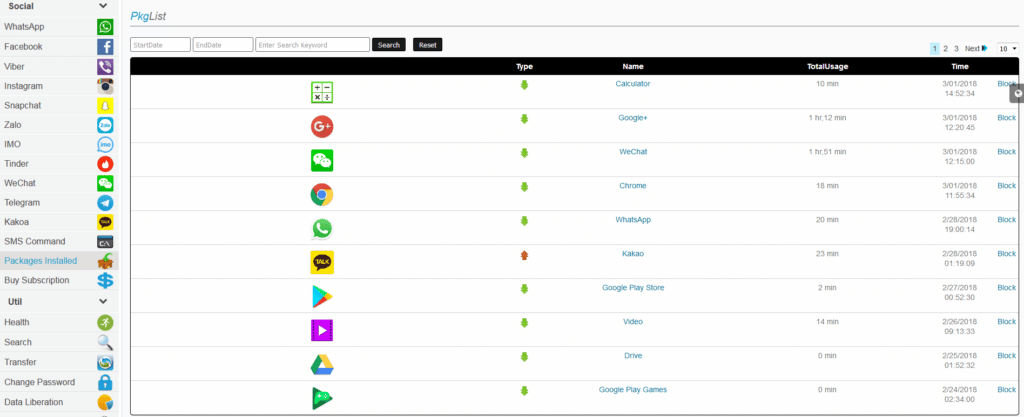Select Packages Installed in sidebar

tap(59, 261)
